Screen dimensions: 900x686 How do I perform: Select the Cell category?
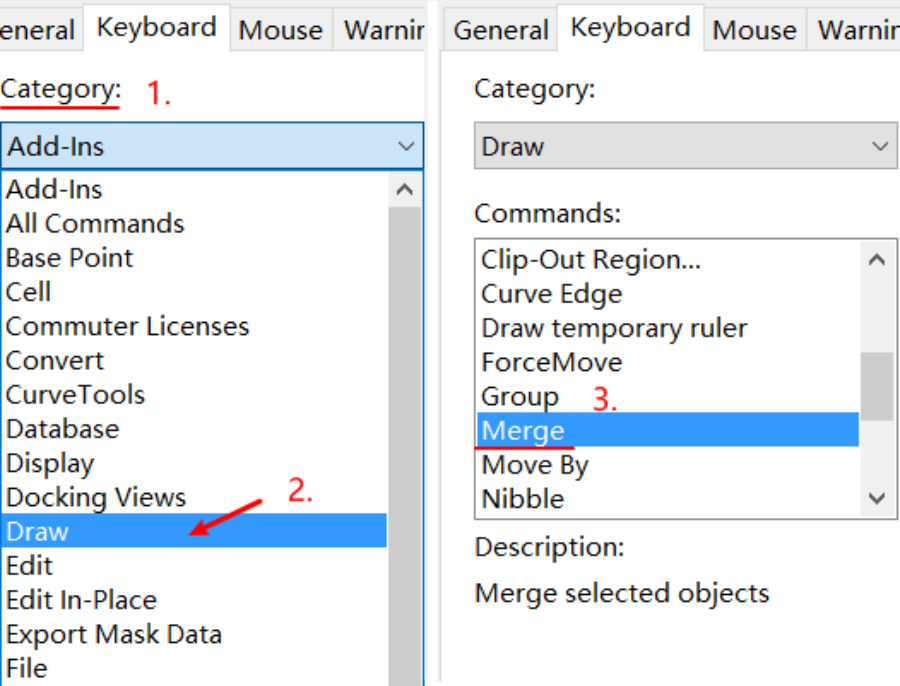pos(28,291)
